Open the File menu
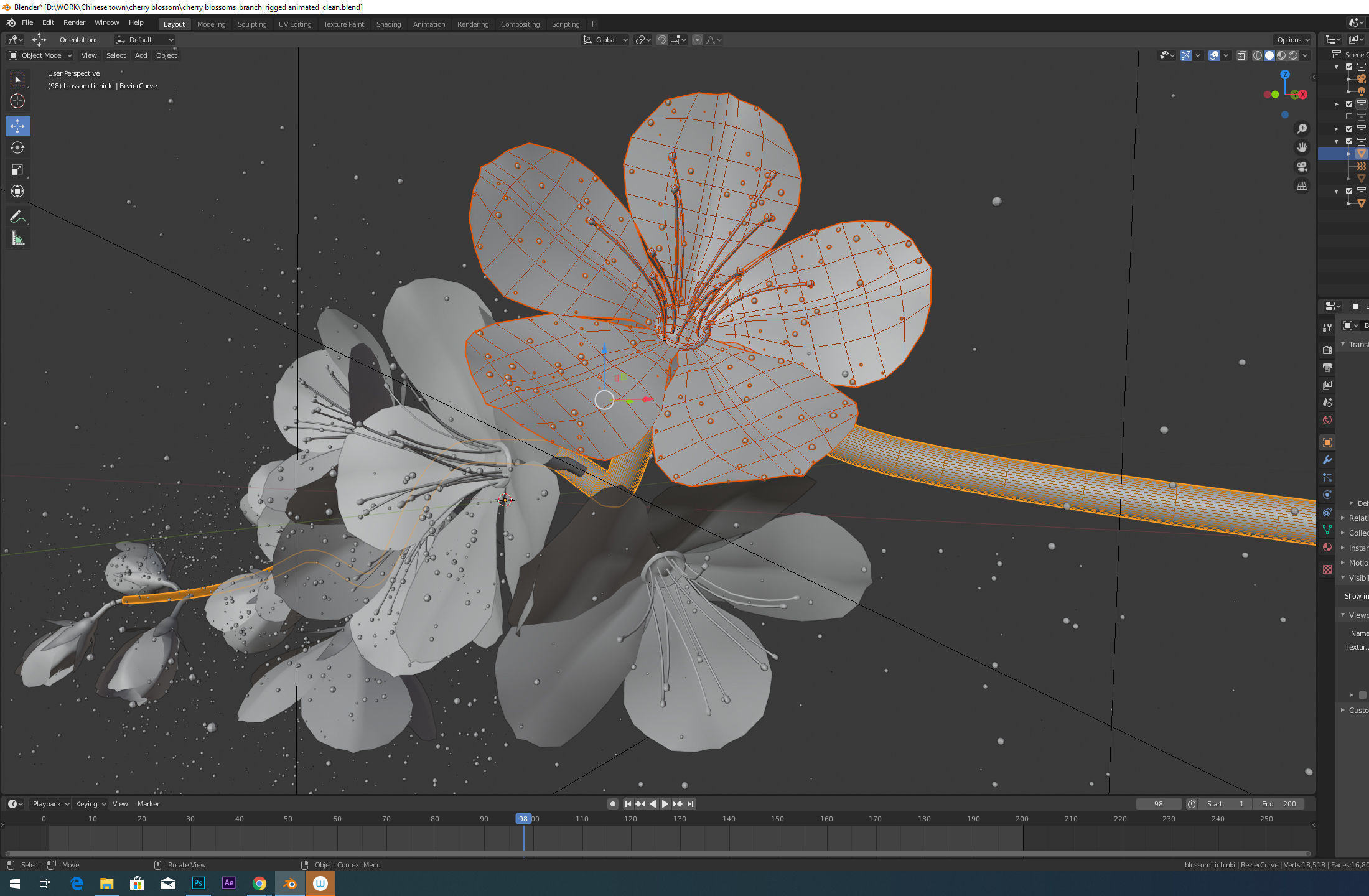This screenshot has width=1369, height=896. [x=27, y=22]
